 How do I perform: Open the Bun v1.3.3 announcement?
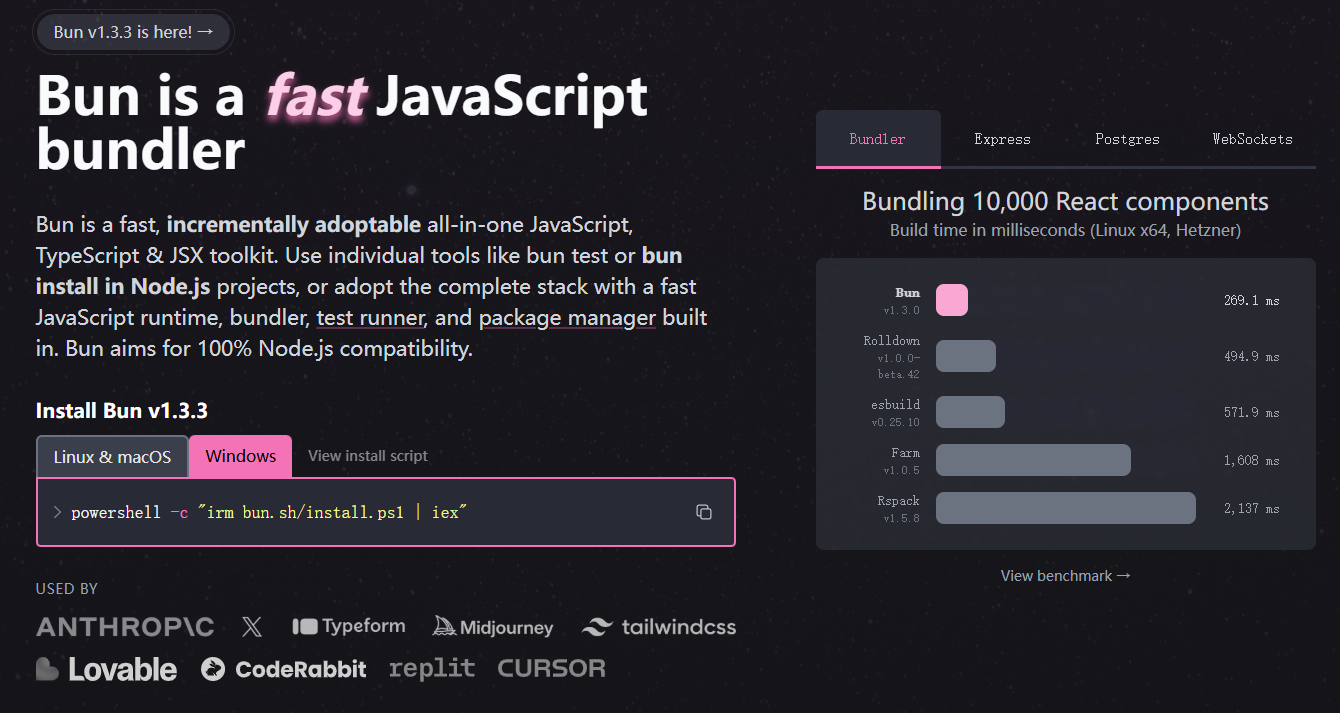click(134, 32)
